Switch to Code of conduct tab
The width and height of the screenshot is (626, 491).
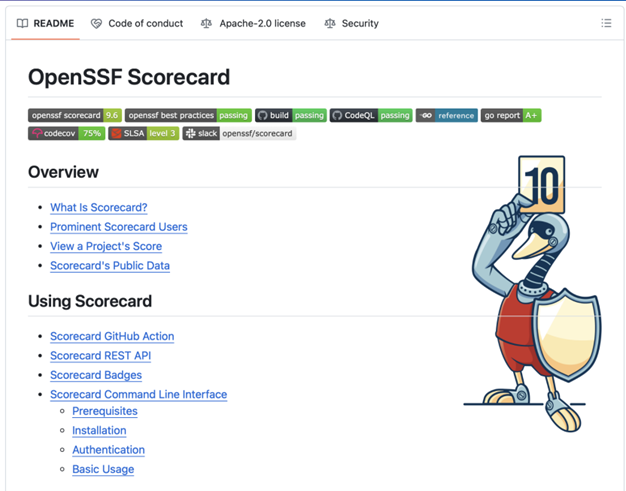137,24
